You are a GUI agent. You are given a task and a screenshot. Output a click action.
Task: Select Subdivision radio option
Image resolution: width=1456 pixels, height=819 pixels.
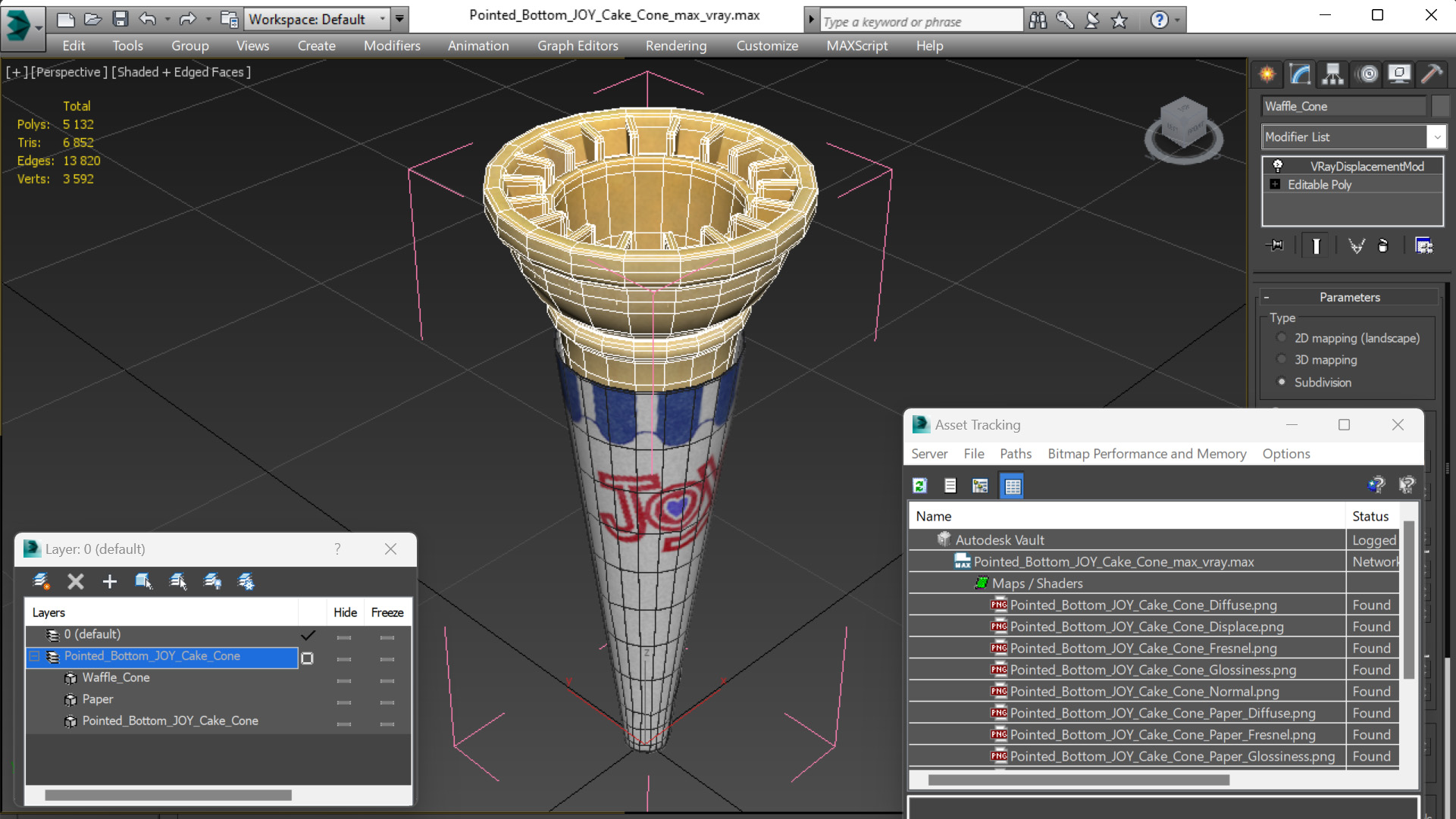tap(1282, 382)
